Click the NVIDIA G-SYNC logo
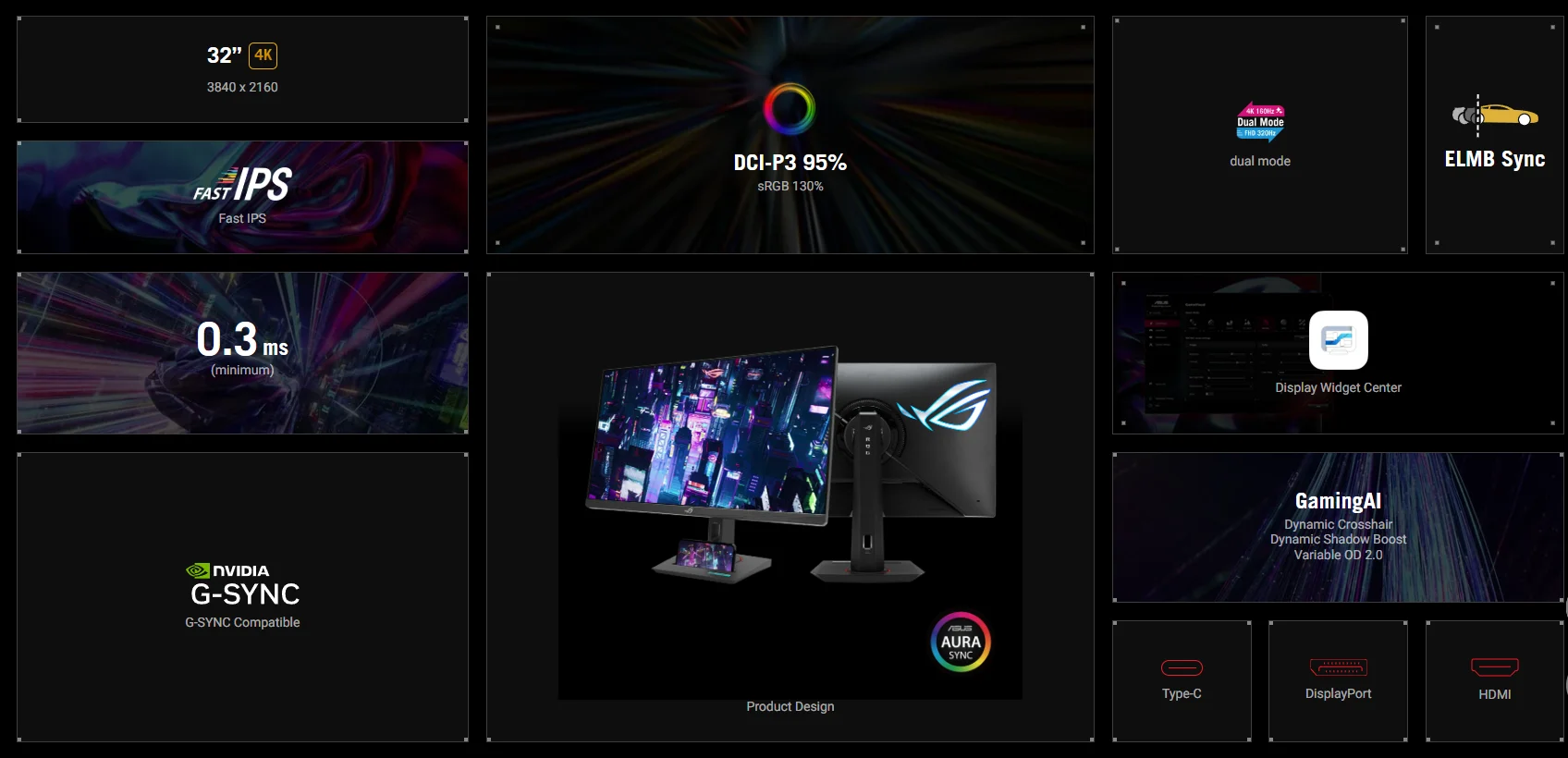1568x758 pixels. [x=243, y=585]
